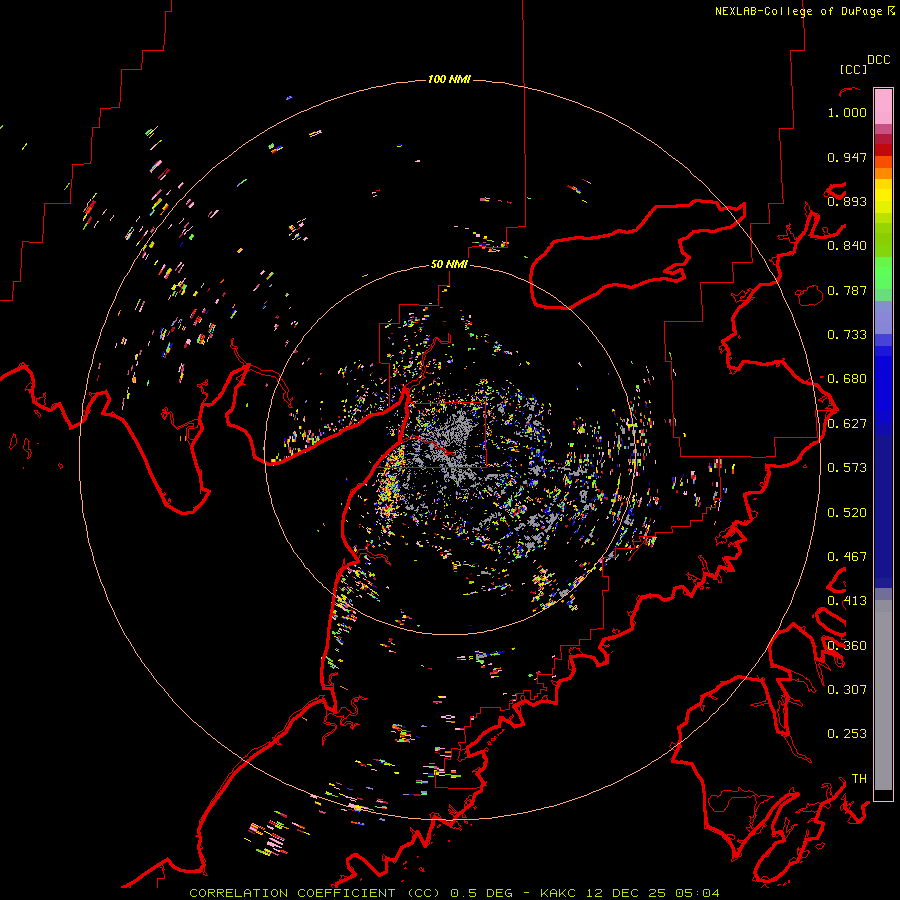Click the 0.520 value on the color scale
The width and height of the screenshot is (900, 900).
tap(847, 513)
